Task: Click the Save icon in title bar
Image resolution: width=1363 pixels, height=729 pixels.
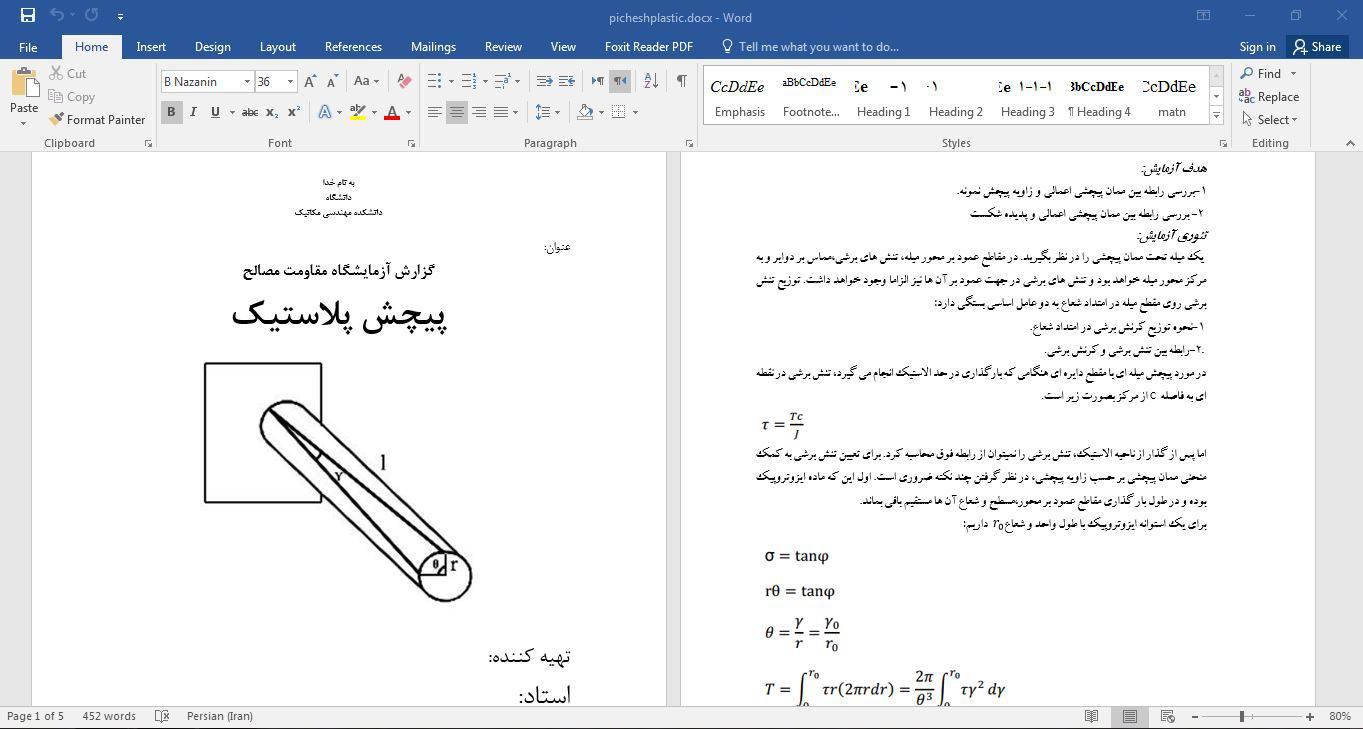Action: click(27, 16)
